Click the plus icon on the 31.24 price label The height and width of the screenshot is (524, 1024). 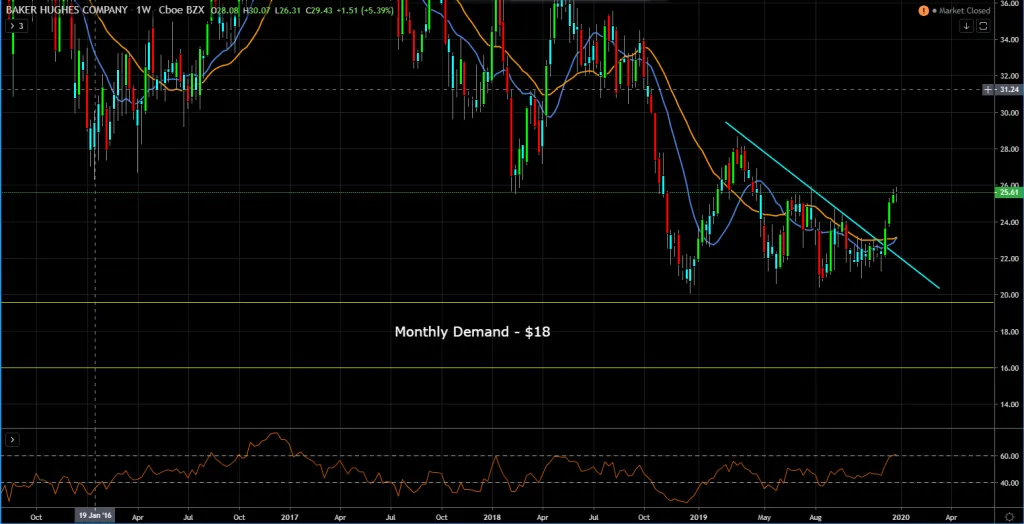point(989,90)
